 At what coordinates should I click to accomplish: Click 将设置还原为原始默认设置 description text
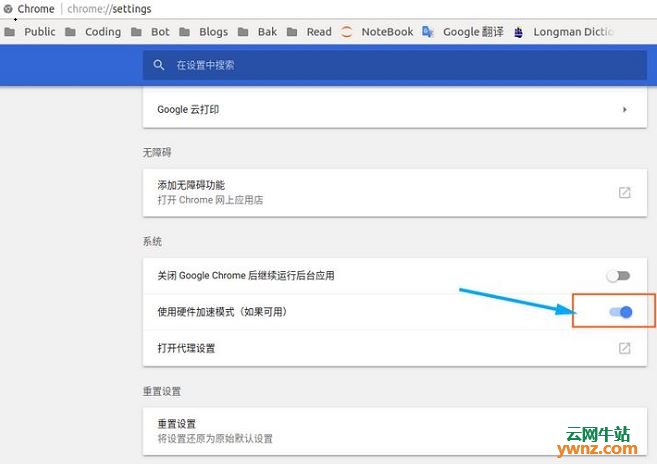[215, 439]
